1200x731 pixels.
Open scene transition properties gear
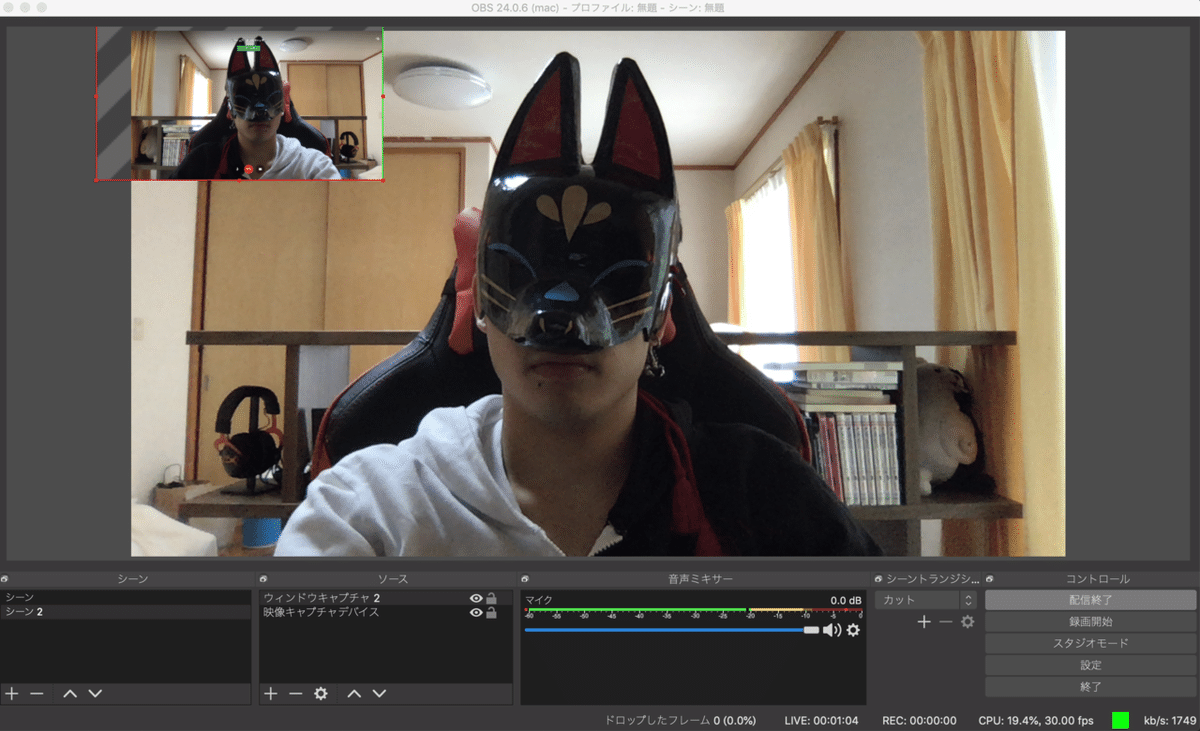coord(967,622)
